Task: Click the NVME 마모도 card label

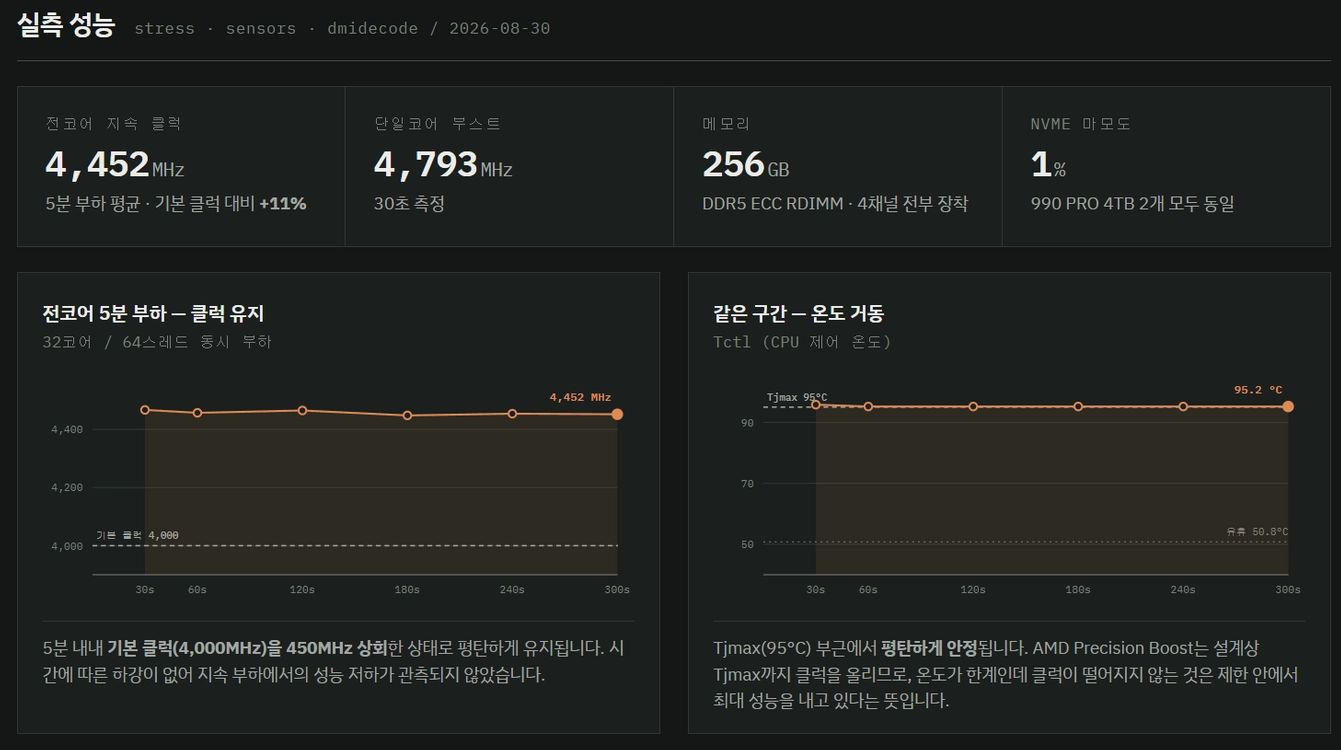Action: tap(1081, 124)
